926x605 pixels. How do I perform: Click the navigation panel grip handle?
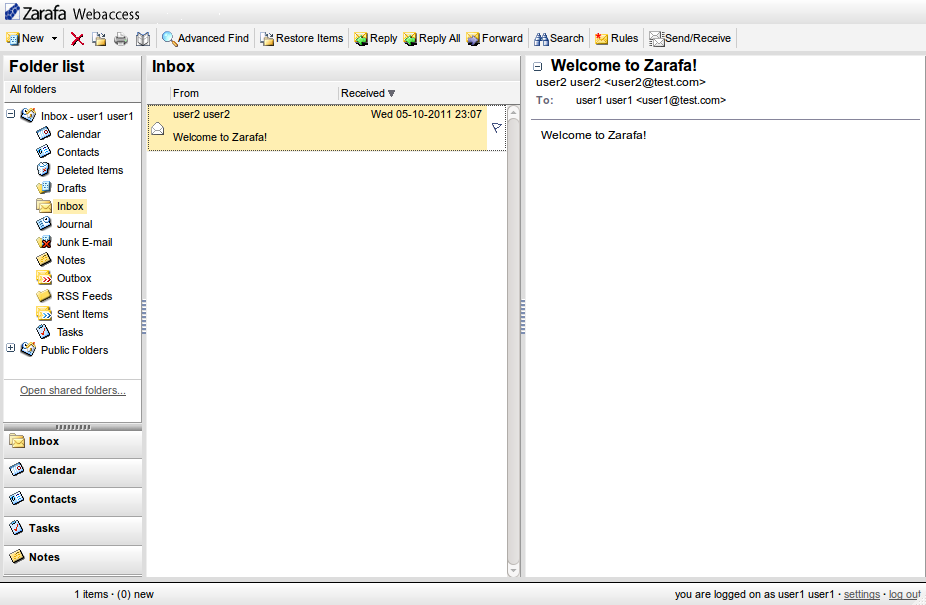click(73, 427)
